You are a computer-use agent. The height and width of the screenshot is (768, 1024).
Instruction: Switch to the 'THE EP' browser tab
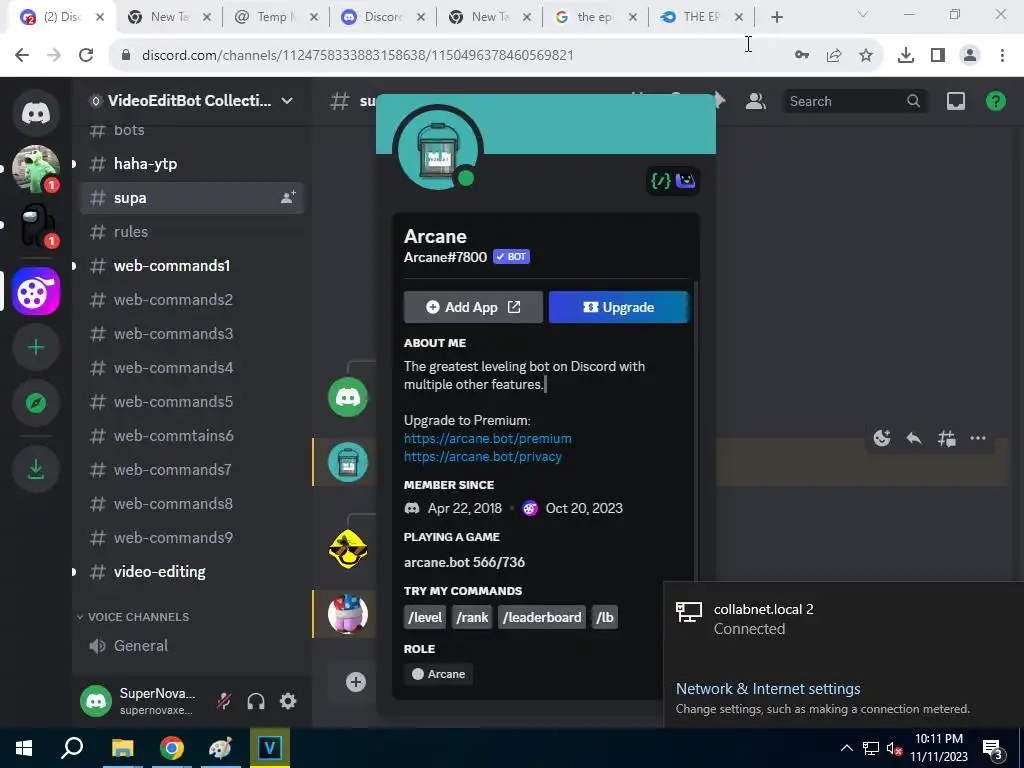(703, 17)
